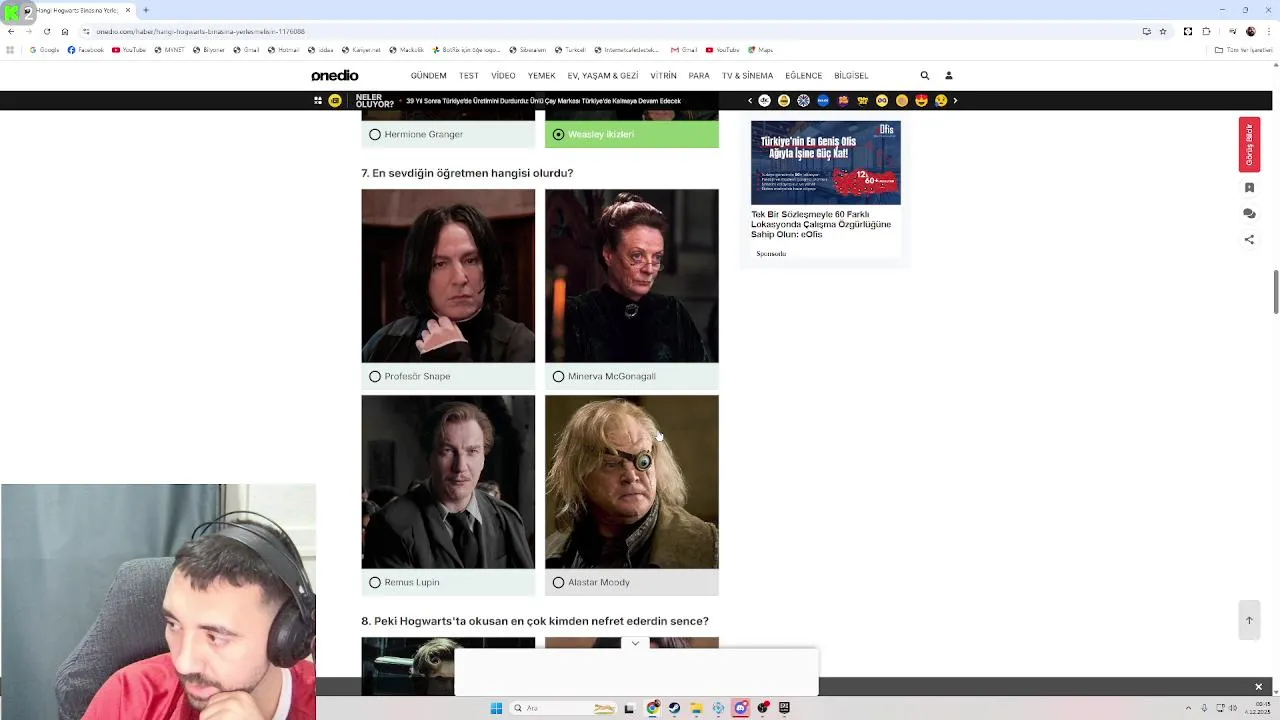Click the white 'dc' circle icon in reaction bar
Image resolution: width=1280 pixels, height=720 pixels.
point(764,101)
